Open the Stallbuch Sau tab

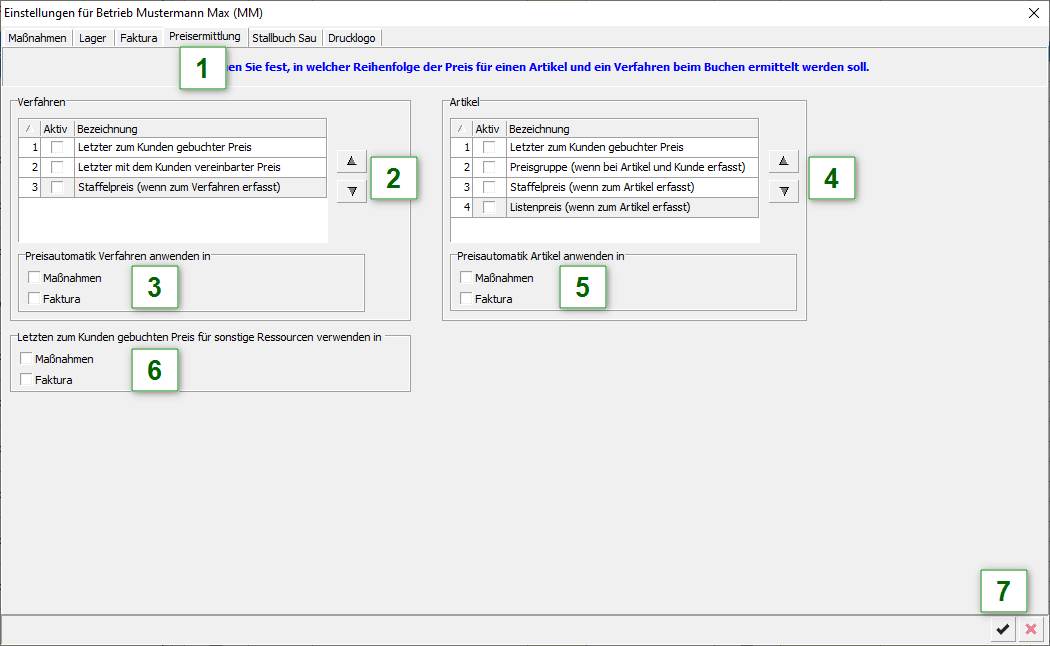(x=284, y=38)
